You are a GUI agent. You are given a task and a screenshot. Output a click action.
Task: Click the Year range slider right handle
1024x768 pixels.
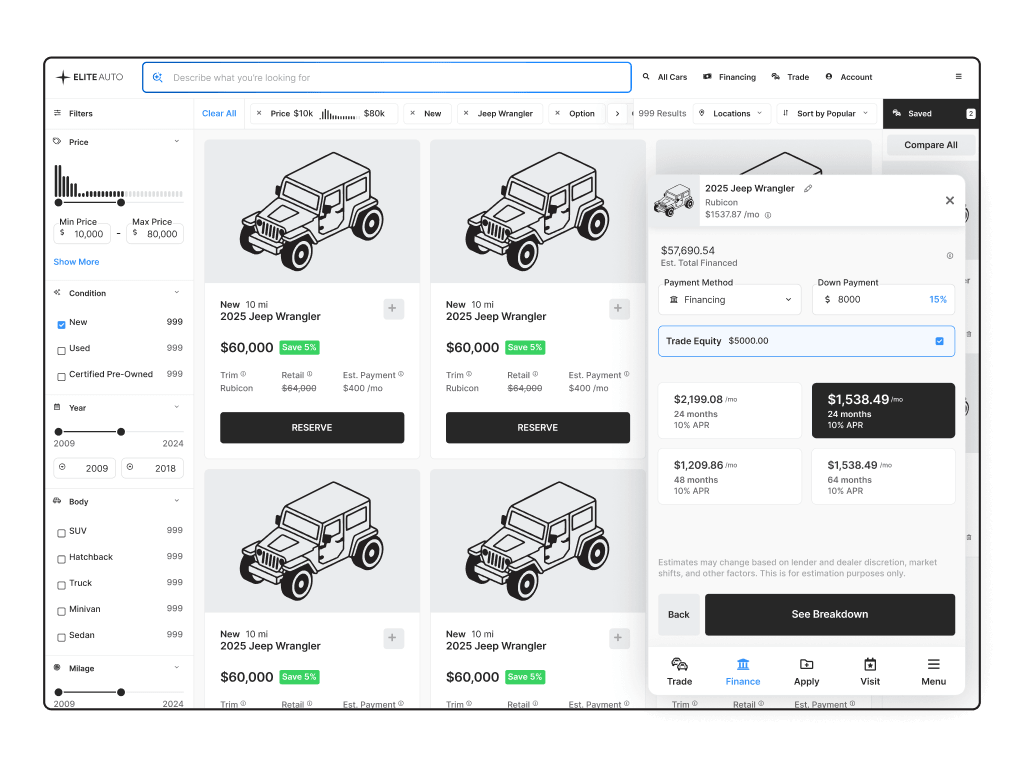point(121,432)
